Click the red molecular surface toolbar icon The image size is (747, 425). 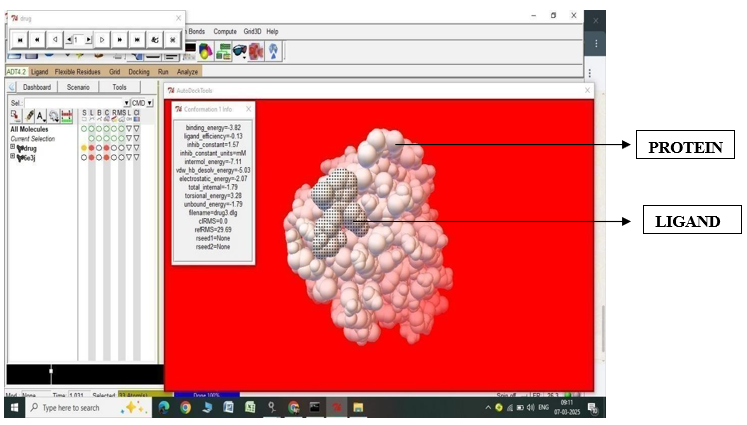pyautogui.click(x=256, y=51)
